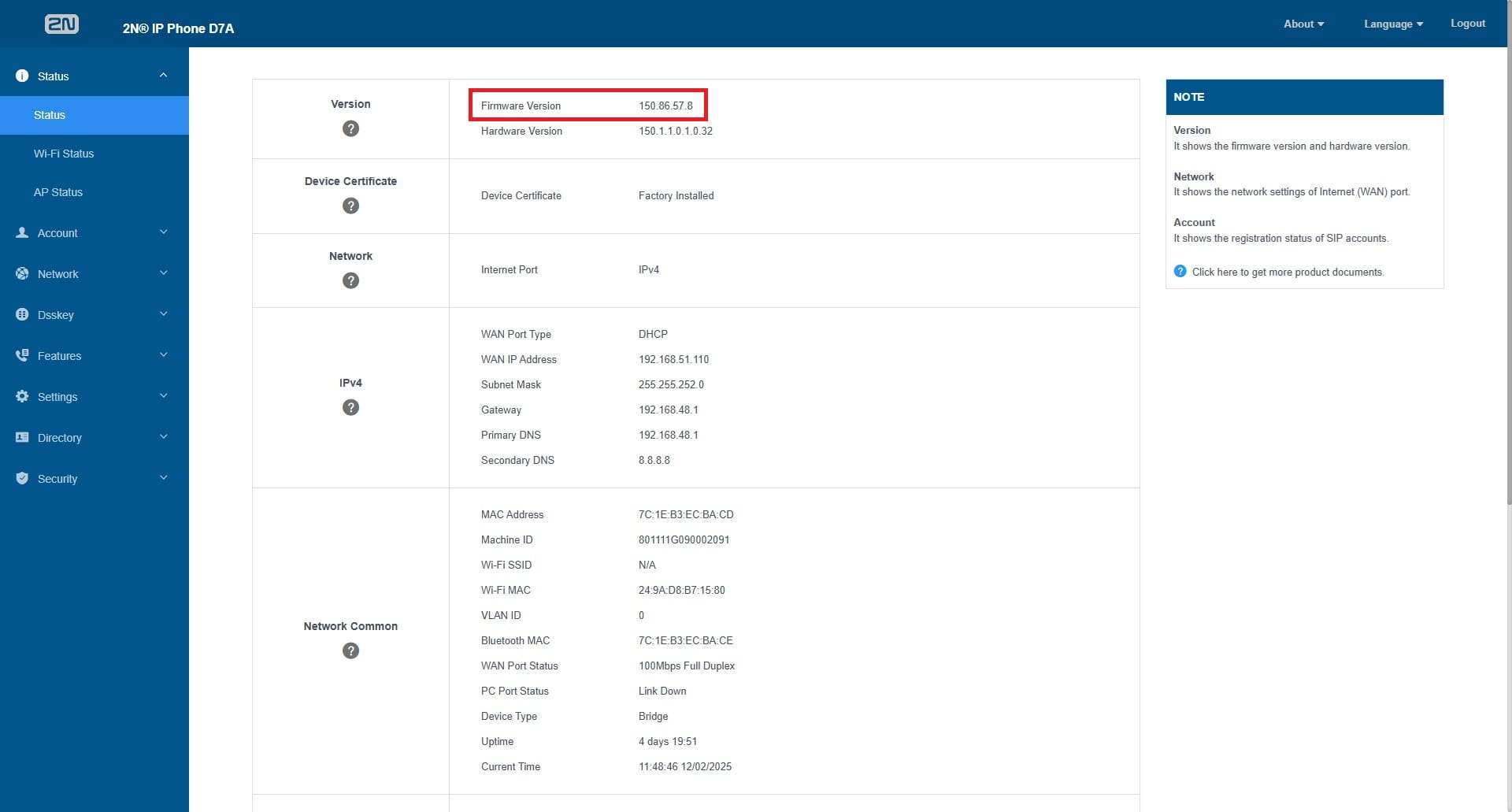
Task: Open help icon under Device Certificate
Action: [350, 206]
